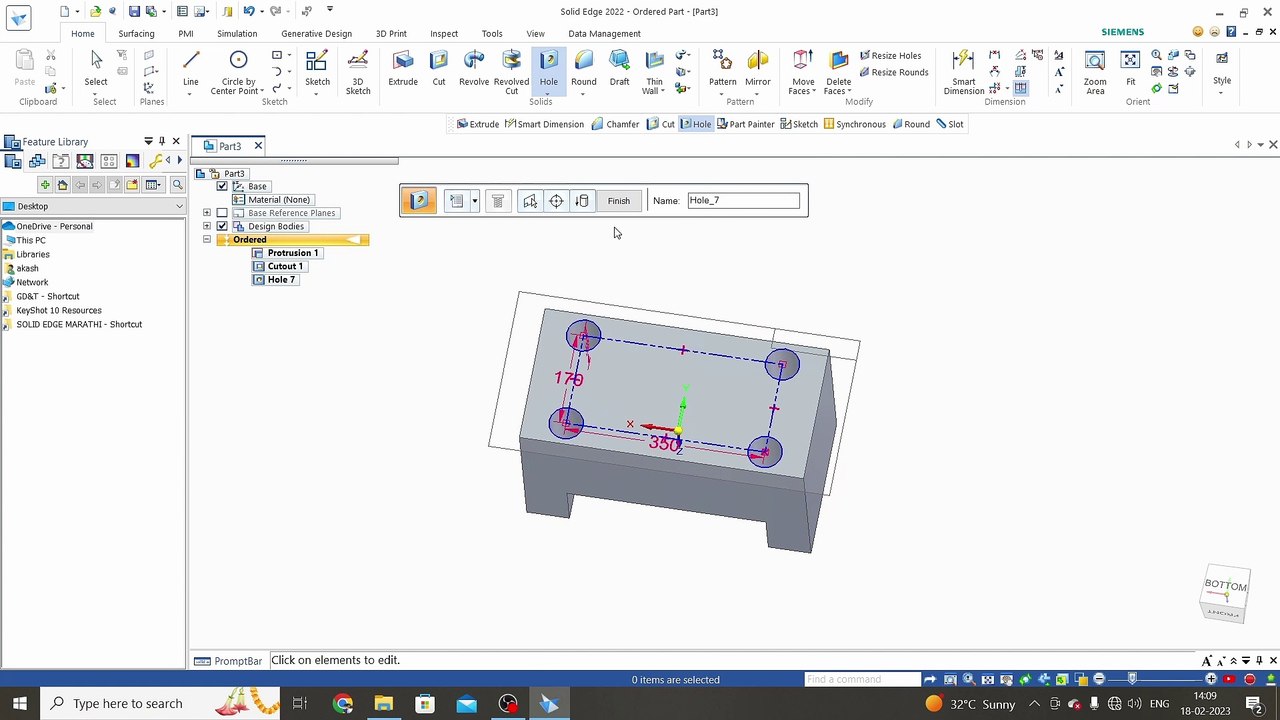The height and width of the screenshot is (720, 1280).
Task: Collapse the Ordered node
Action: click(207, 240)
